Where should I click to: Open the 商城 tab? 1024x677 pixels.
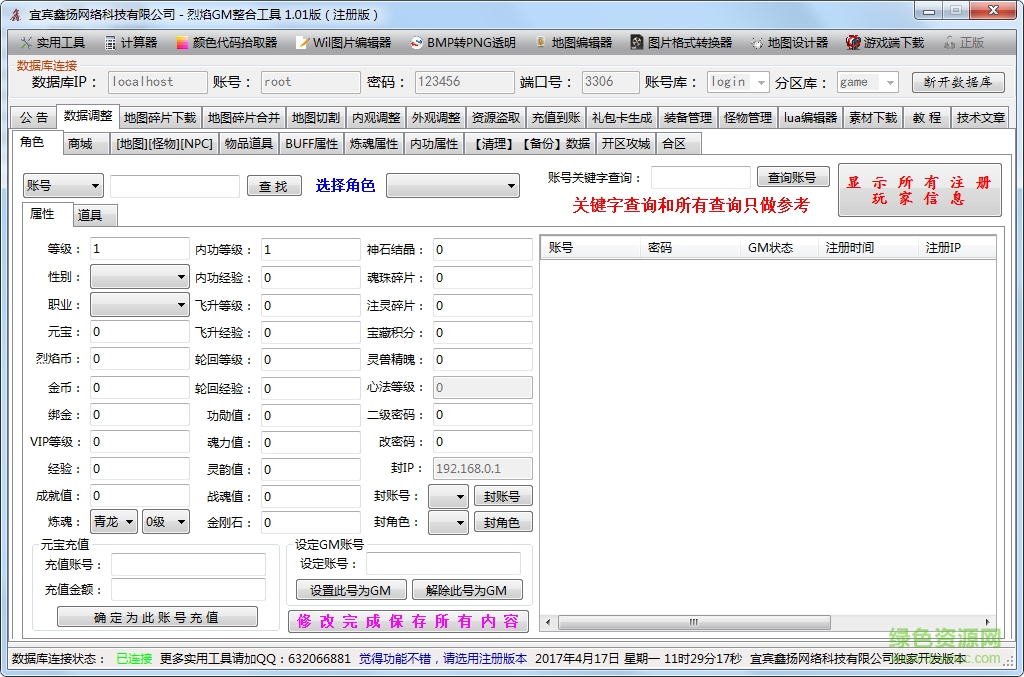tap(84, 143)
